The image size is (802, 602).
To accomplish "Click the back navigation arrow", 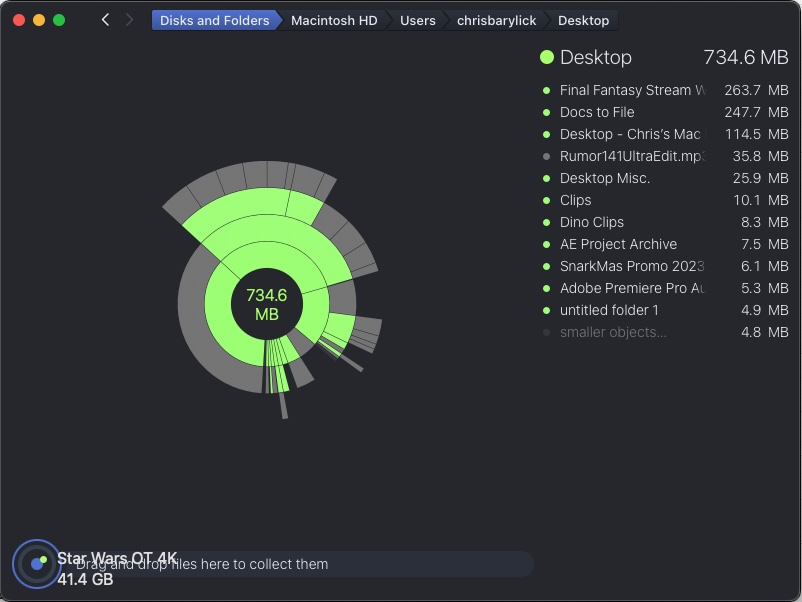I will tap(104, 18).
